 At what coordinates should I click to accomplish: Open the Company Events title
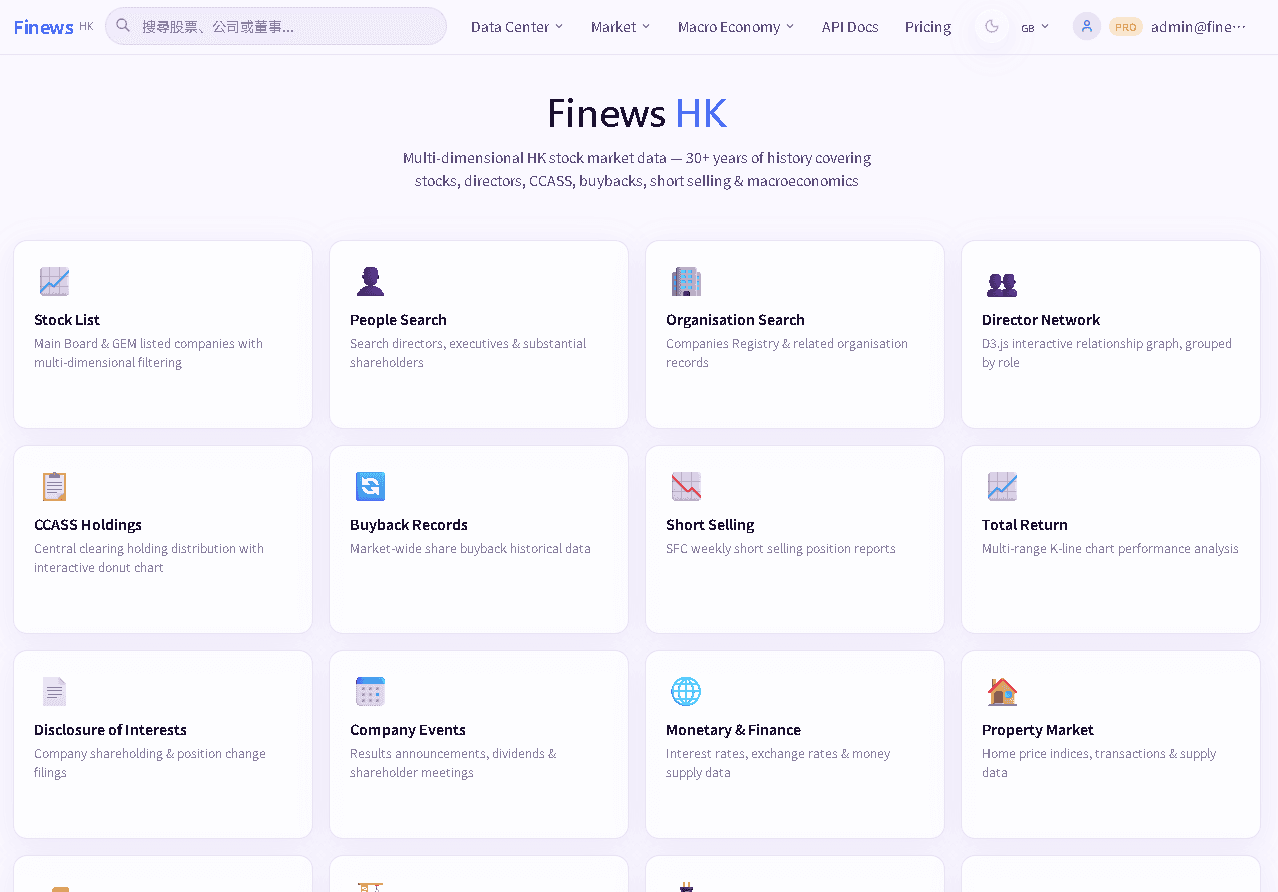tap(408, 730)
